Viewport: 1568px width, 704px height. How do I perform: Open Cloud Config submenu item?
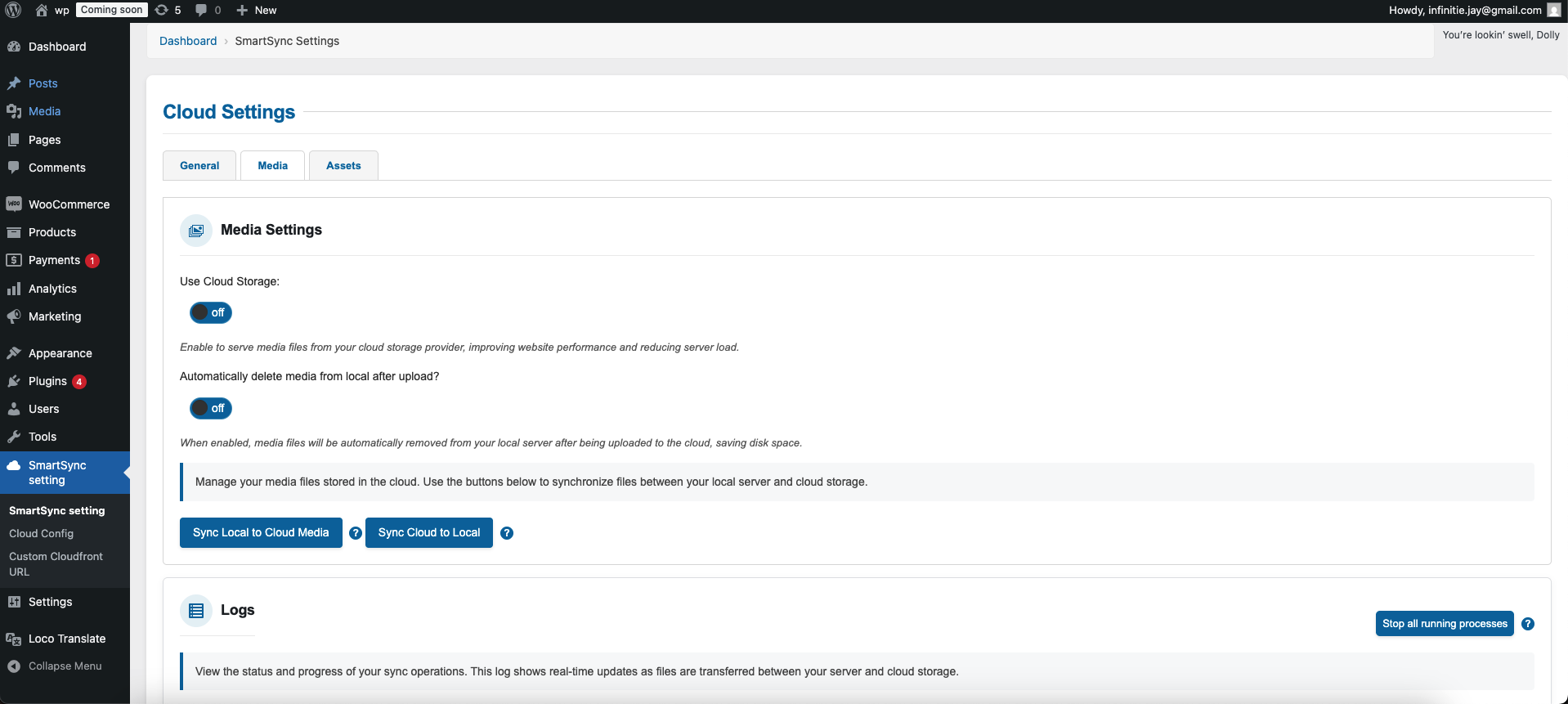point(41,533)
